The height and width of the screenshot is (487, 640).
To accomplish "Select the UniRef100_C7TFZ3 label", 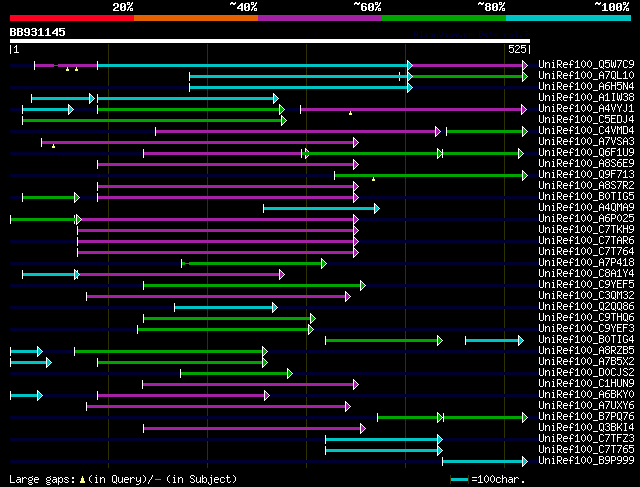I will (586, 439).
